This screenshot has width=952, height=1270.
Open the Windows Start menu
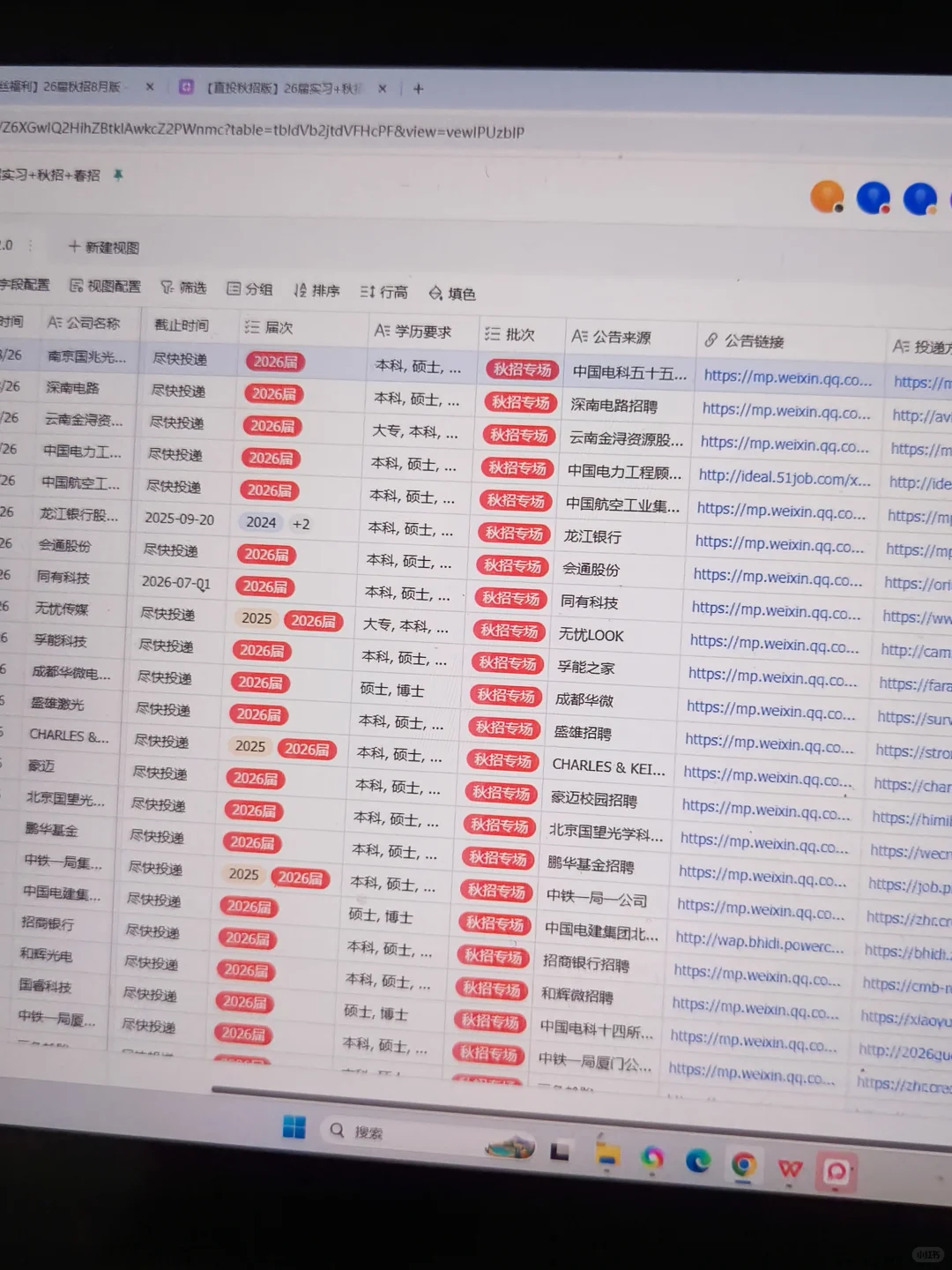294,1127
